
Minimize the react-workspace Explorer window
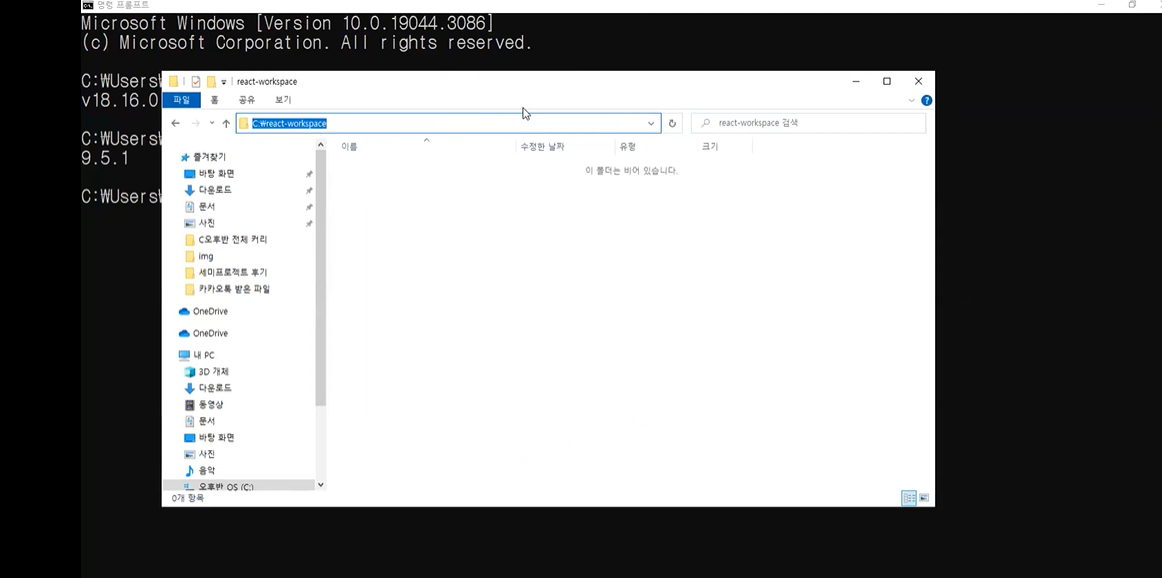pyautogui.click(x=856, y=82)
